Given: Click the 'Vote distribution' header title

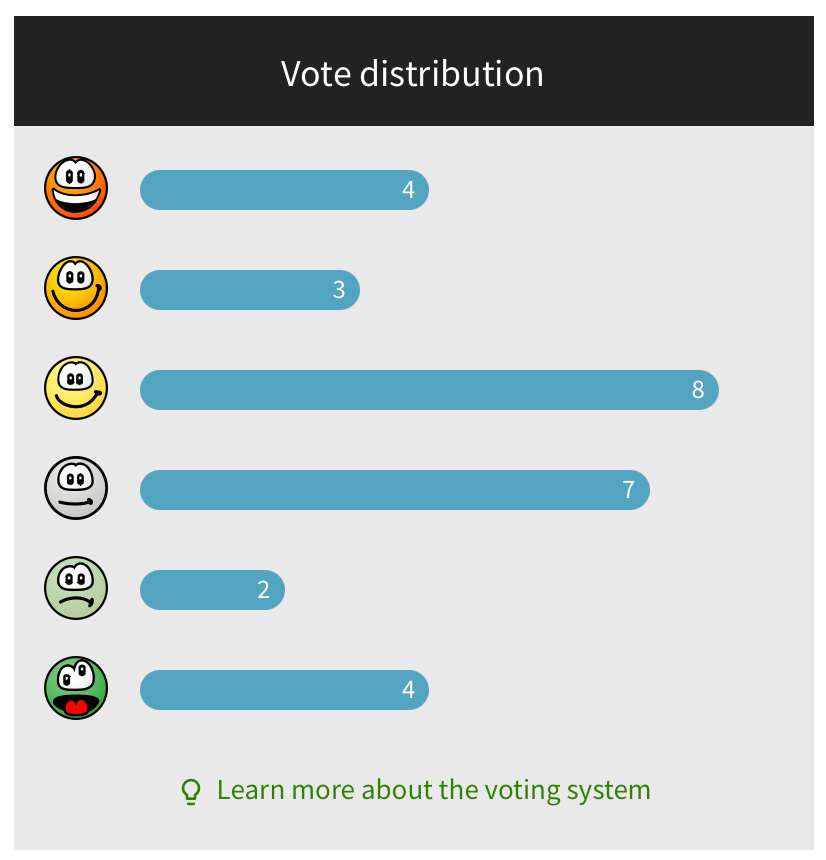Looking at the screenshot, I should 412,74.
